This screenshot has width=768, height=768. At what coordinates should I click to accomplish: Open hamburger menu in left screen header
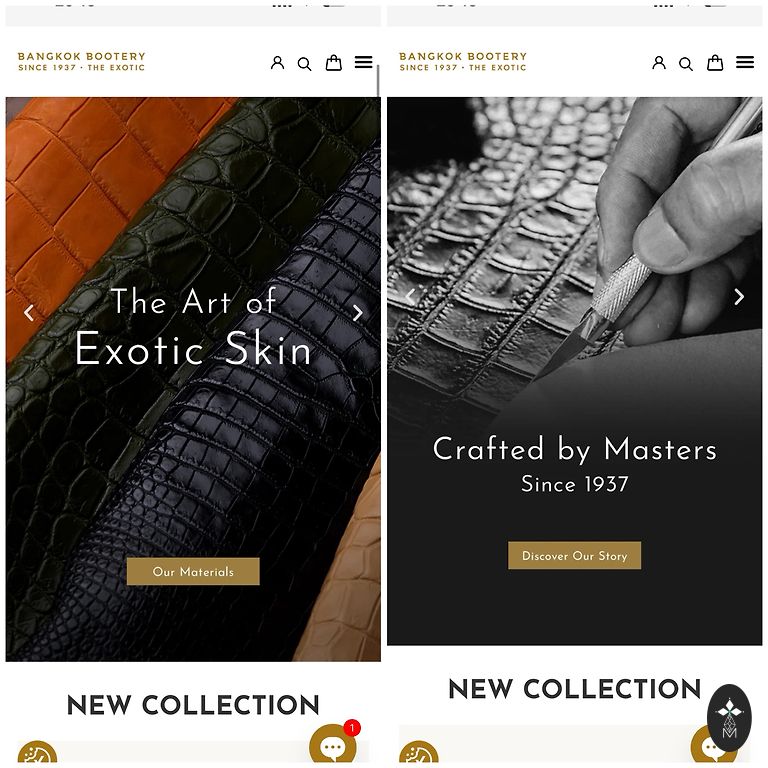tap(364, 62)
